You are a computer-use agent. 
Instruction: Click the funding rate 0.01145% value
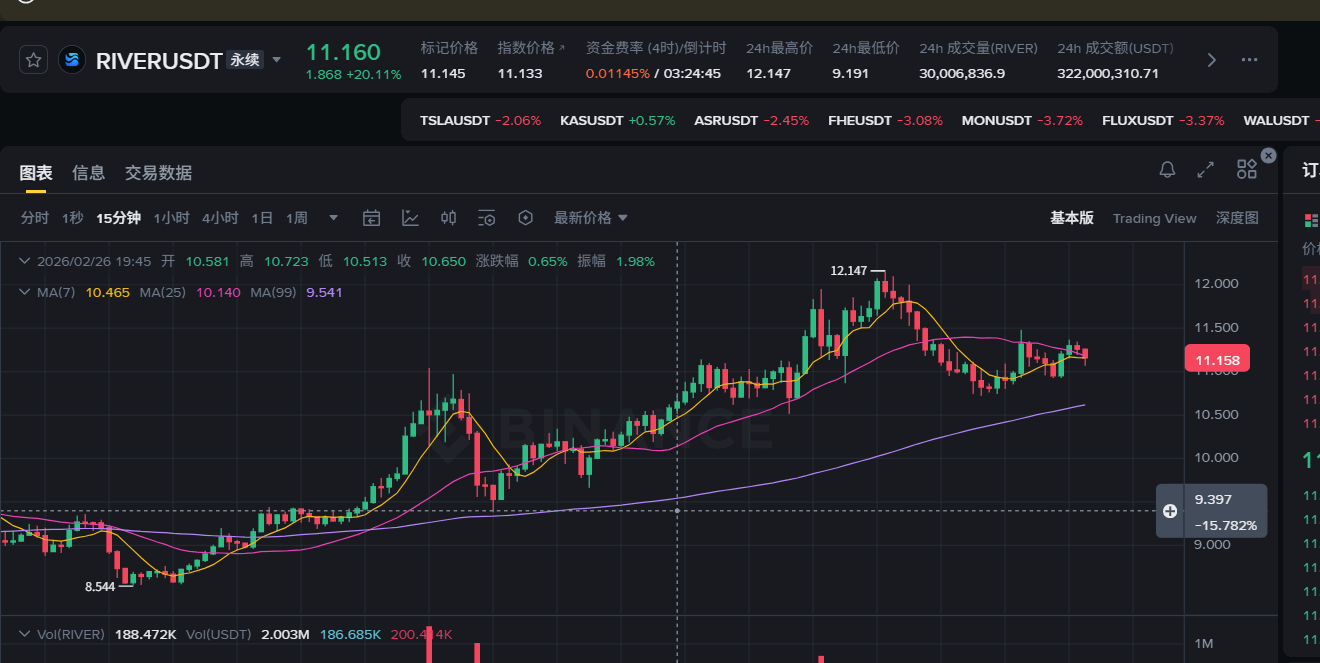click(618, 73)
